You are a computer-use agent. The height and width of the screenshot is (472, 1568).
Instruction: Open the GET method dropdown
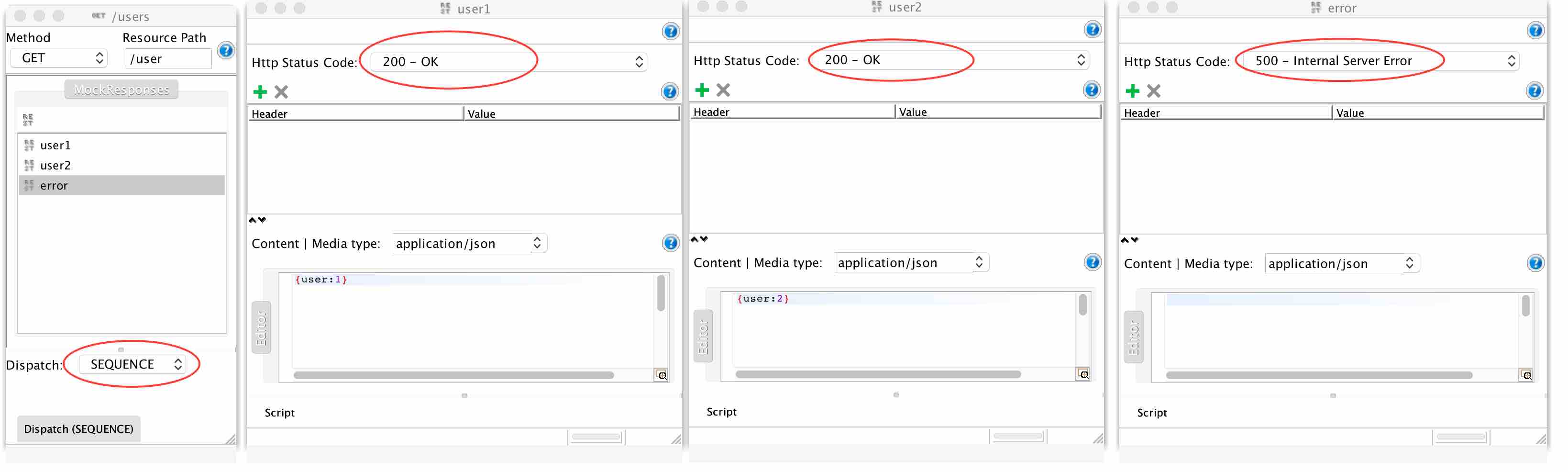pyautogui.click(x=59, y=58)
